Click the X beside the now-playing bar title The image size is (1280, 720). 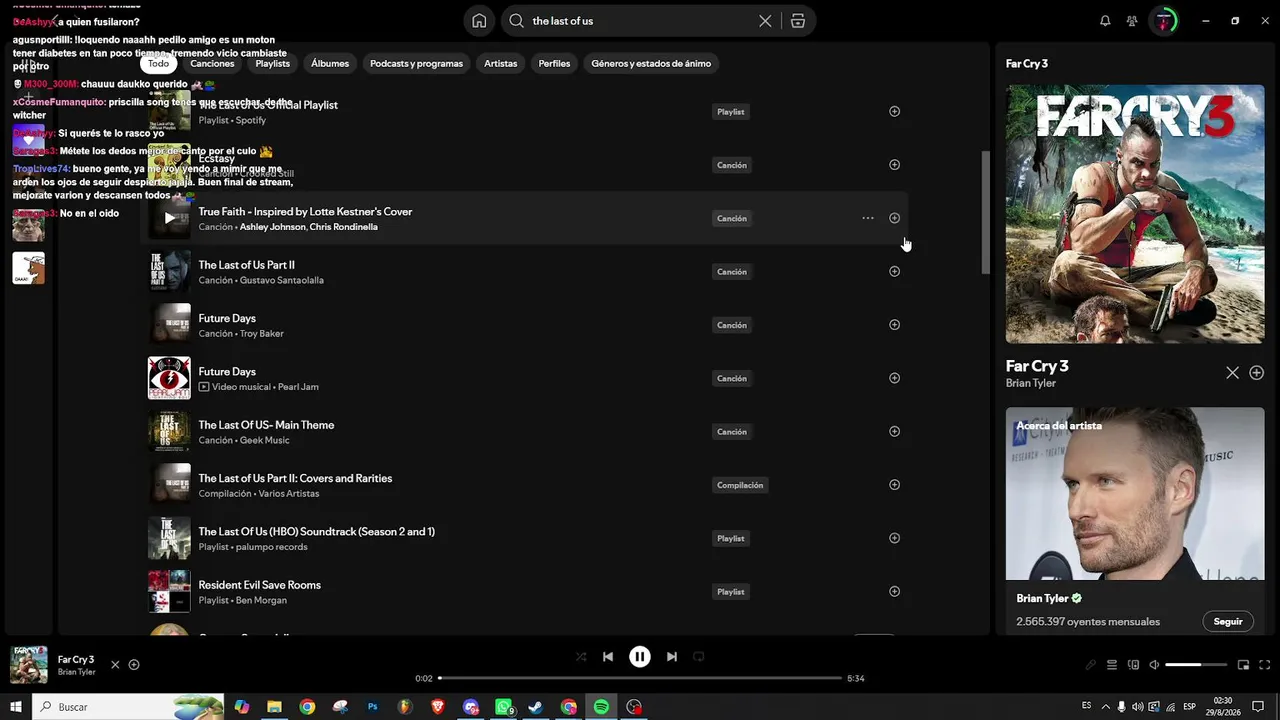[x=115, y=665]
